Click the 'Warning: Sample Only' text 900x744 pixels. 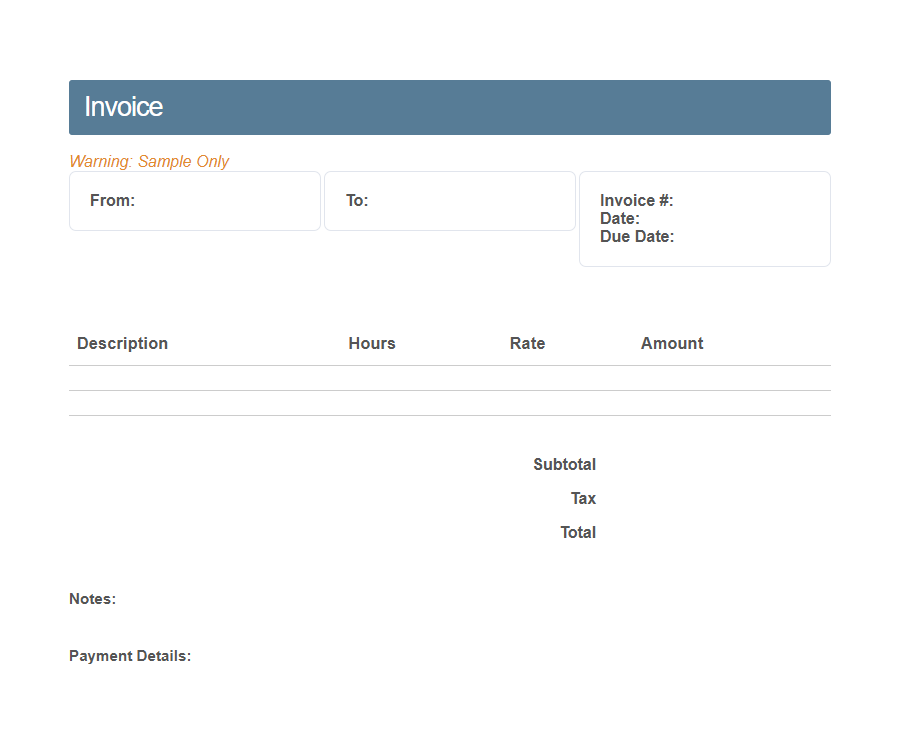pos(149,161)
